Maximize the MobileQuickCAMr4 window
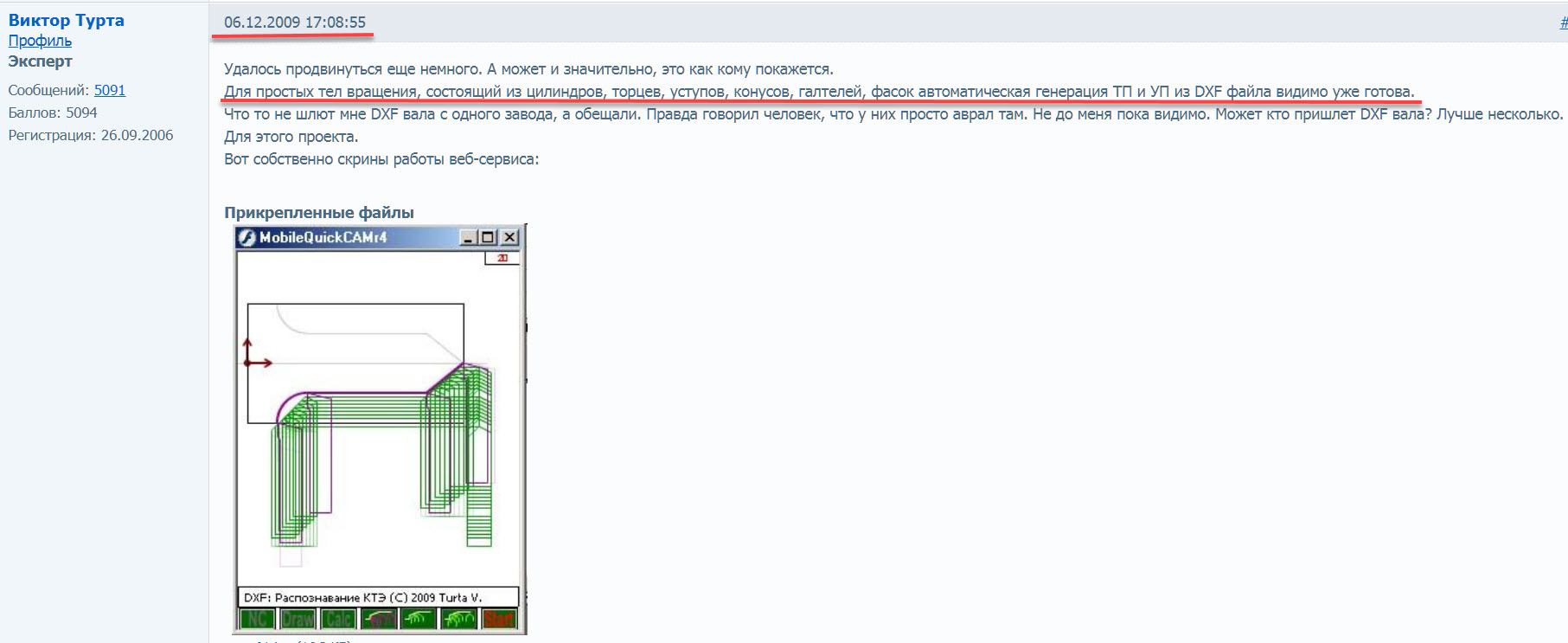The width and height of the screenshot is (1568, 643). click(489, 237)
